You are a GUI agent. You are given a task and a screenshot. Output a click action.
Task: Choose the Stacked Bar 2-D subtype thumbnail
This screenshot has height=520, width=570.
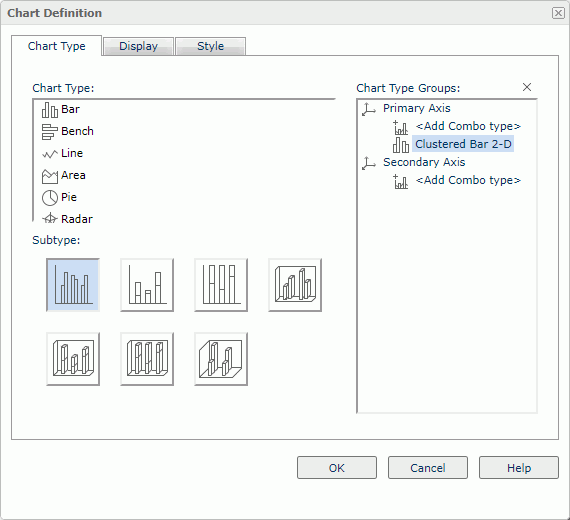pos(147,285)
